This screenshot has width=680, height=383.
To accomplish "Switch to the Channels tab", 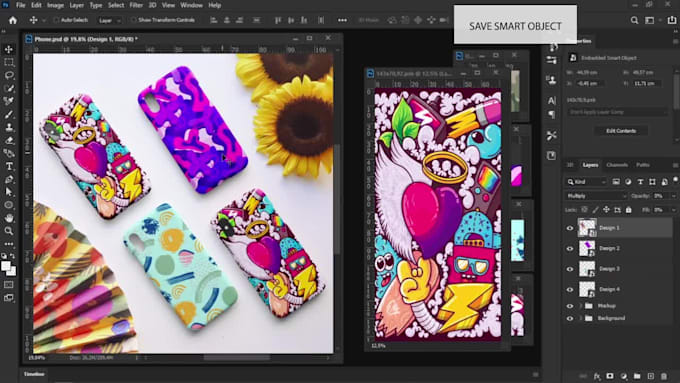I will click(617, 165).
